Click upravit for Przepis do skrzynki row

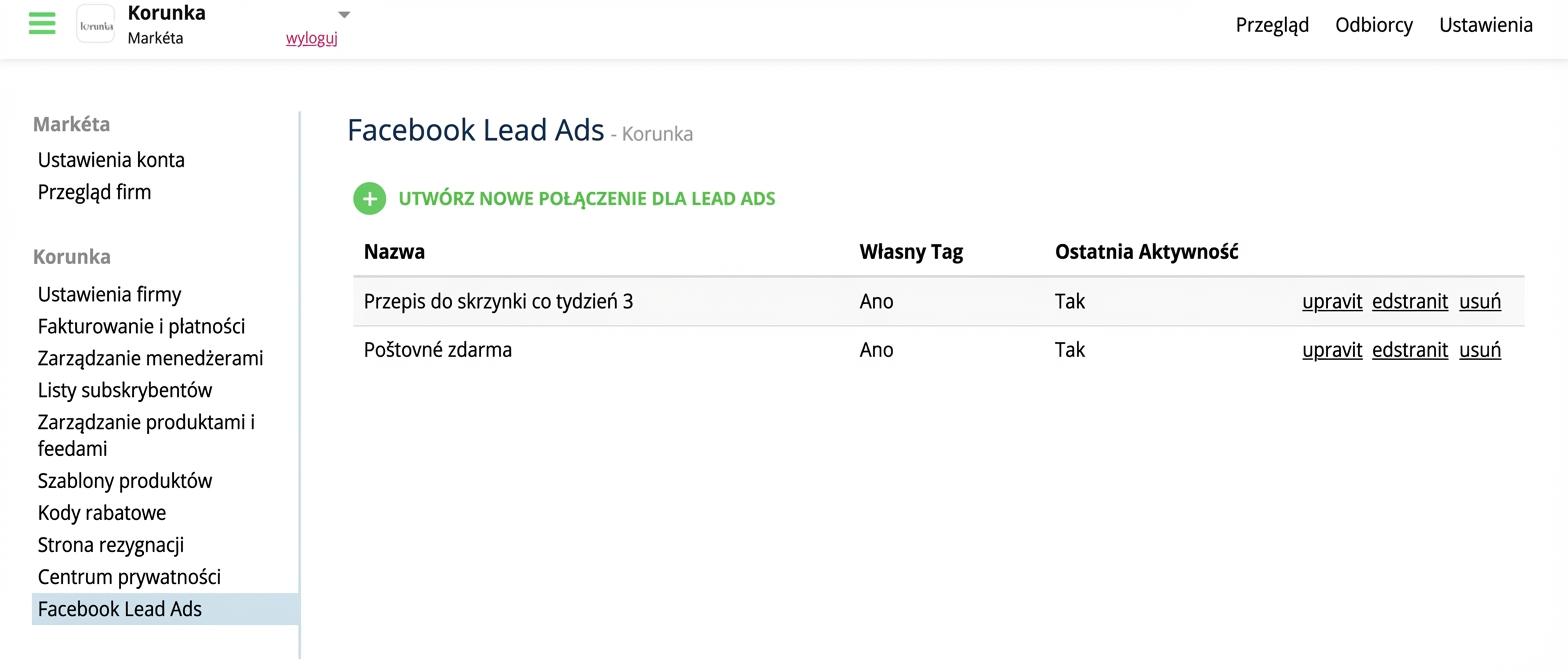1332,301
